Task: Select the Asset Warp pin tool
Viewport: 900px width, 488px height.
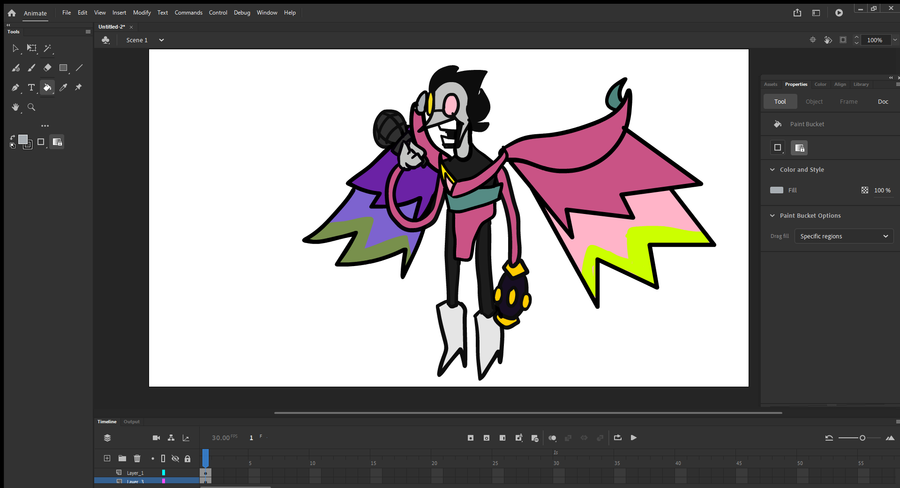Action: pyautogui.click(x=79, y=87)
